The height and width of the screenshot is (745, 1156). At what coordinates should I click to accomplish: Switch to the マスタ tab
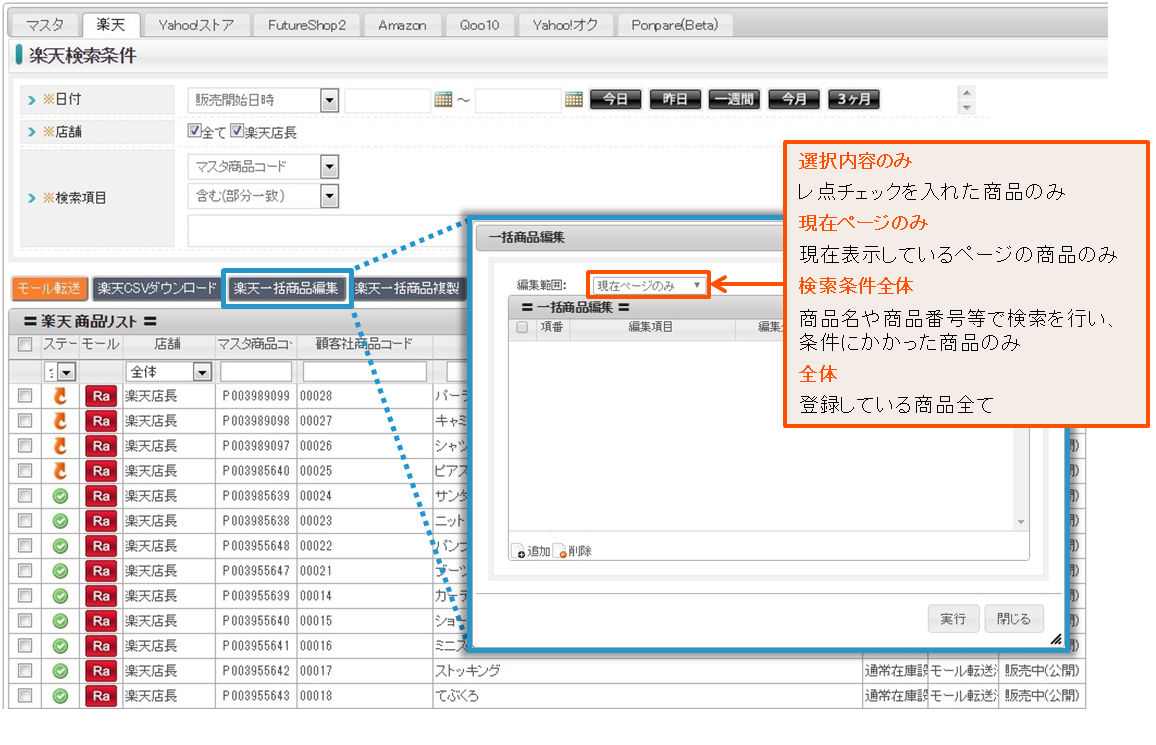pos(45,25)
